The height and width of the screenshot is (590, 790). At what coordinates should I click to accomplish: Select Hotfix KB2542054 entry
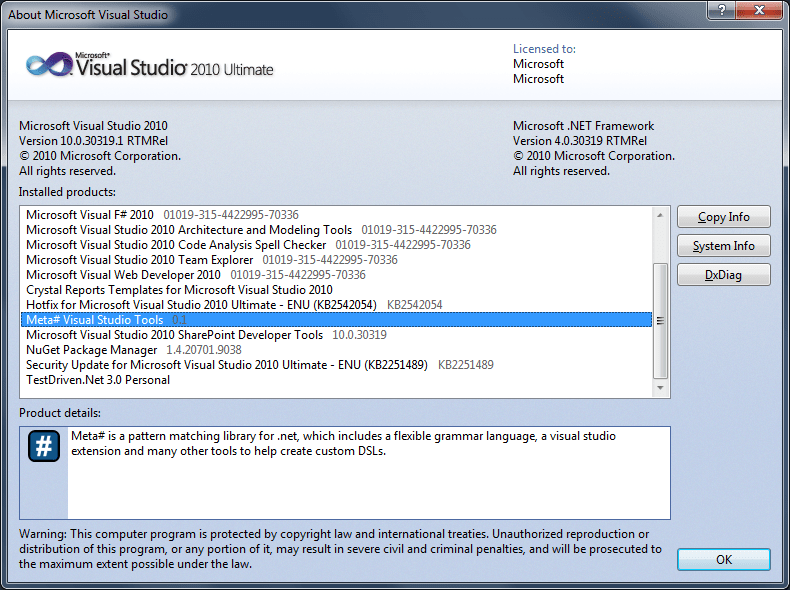(x=336, y=305)
